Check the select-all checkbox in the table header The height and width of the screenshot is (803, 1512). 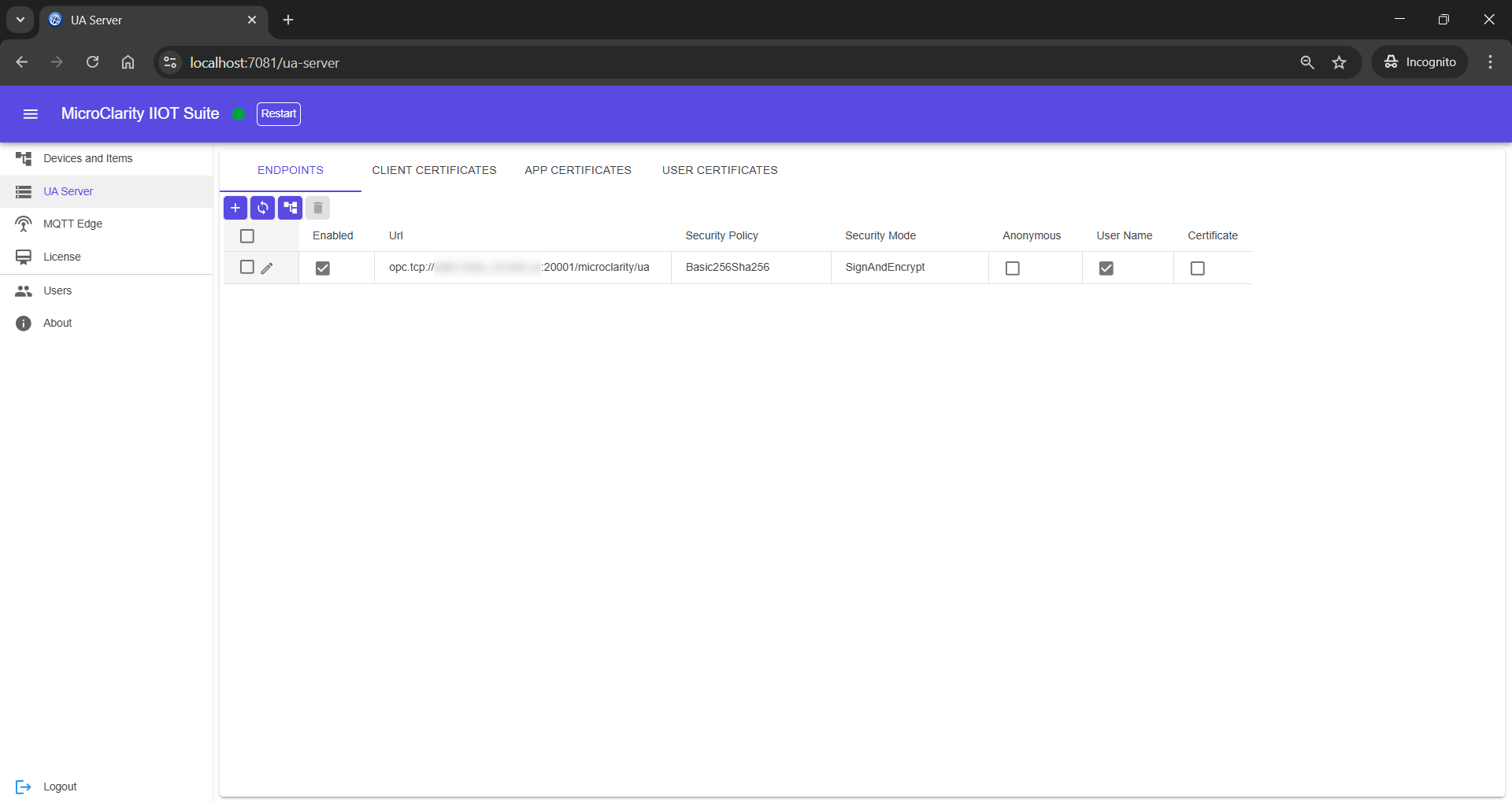point(246,235)
